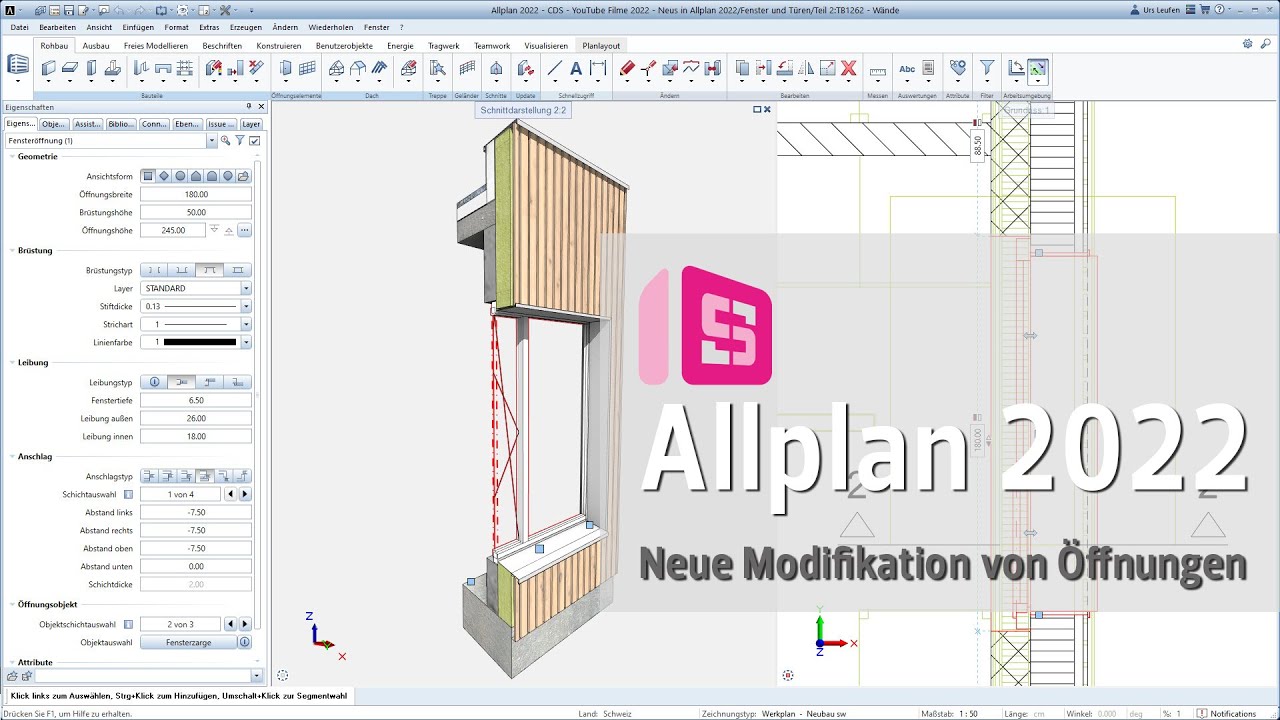Select the Abc Auswertungen tool
Image resolution: width=1280 pixels, height=720 pixels.
[x=907, y=69]
